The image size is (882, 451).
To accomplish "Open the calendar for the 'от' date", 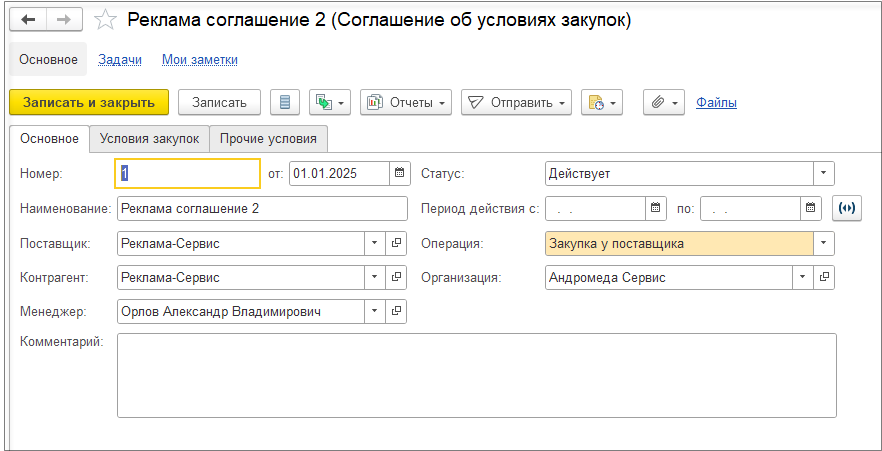I will [x=400, y=174].
